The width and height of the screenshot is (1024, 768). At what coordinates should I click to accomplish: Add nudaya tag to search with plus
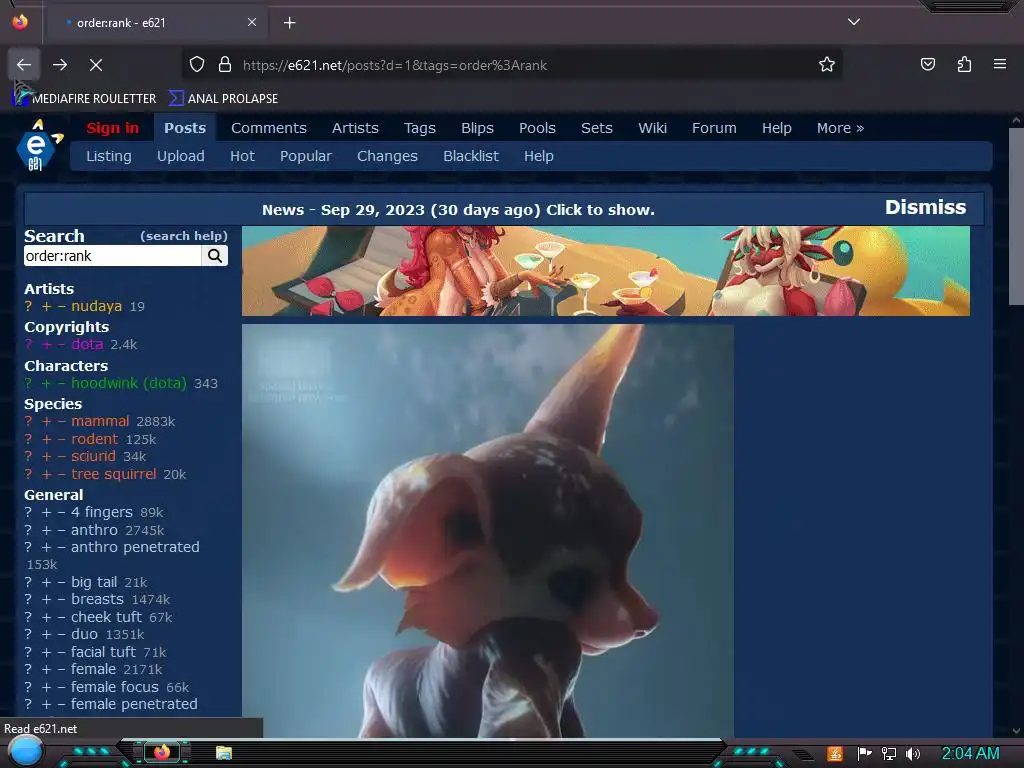coord(46,306)
